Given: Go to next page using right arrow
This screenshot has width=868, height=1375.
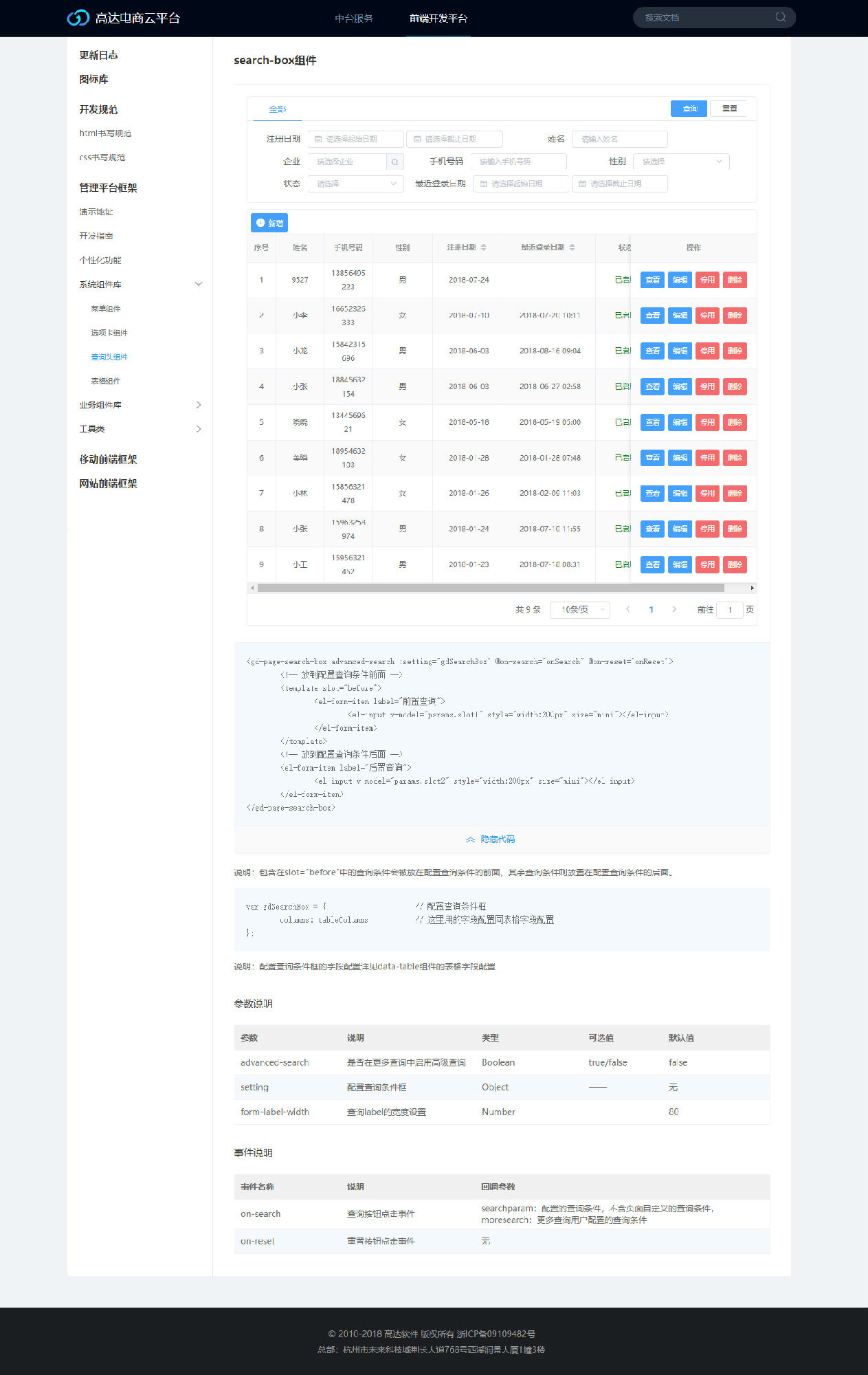Looking at the screenshot, I should coord(674,609).
